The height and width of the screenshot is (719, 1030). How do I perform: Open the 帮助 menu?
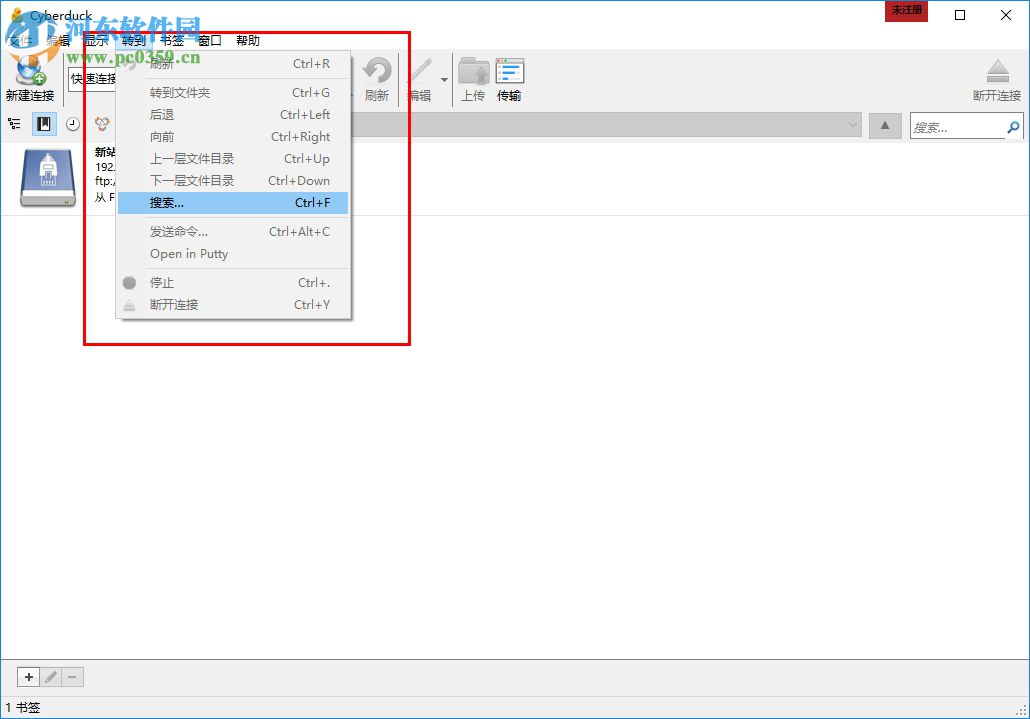coord(248,41)
